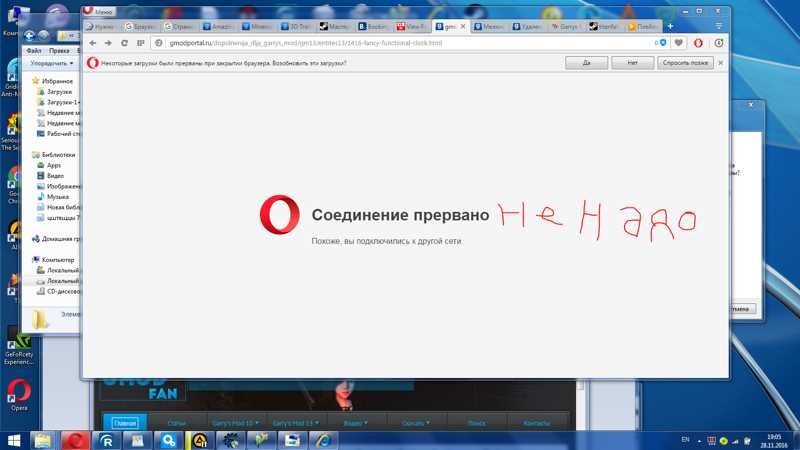Switch to the Garry's tab
The image size is (800, 450).
(566, 27)
